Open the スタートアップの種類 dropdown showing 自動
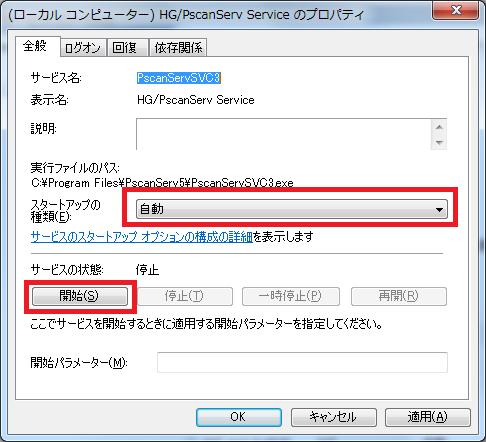The image size is (486, 442). click(x=292, y=209)
